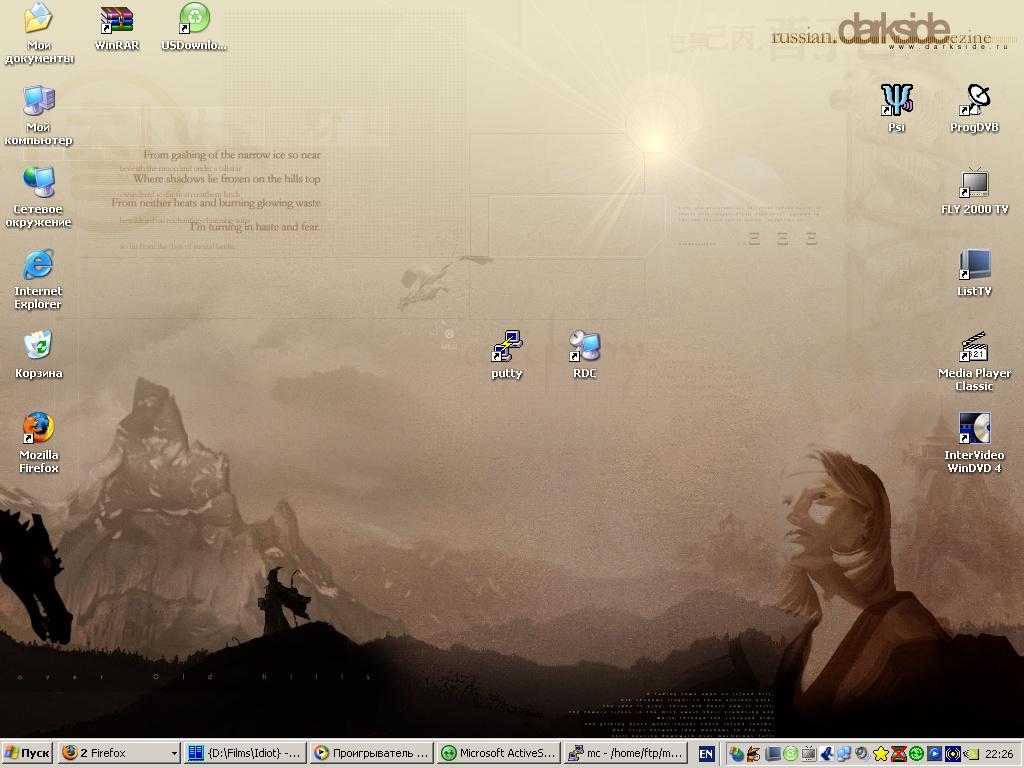Select the USDownloader desktop icon
Viewport: 1024px width, 768px height.
194,21
